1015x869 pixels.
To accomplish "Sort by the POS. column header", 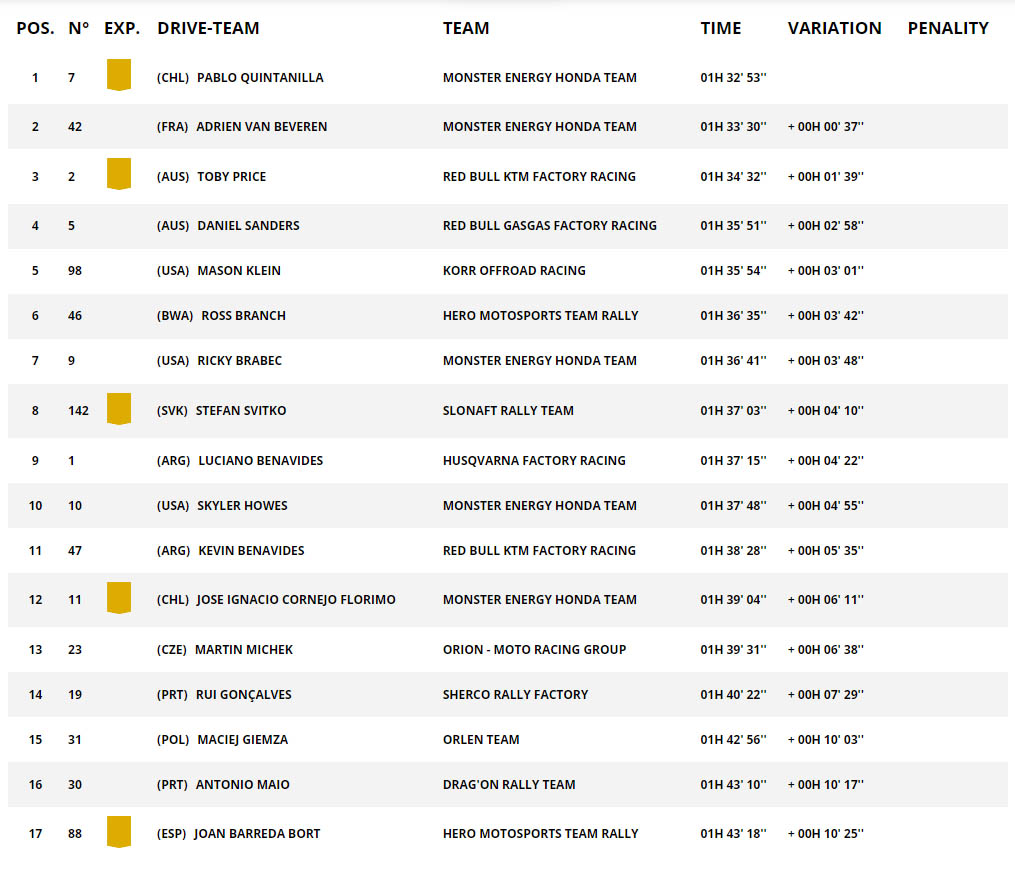I will [35, 28].
